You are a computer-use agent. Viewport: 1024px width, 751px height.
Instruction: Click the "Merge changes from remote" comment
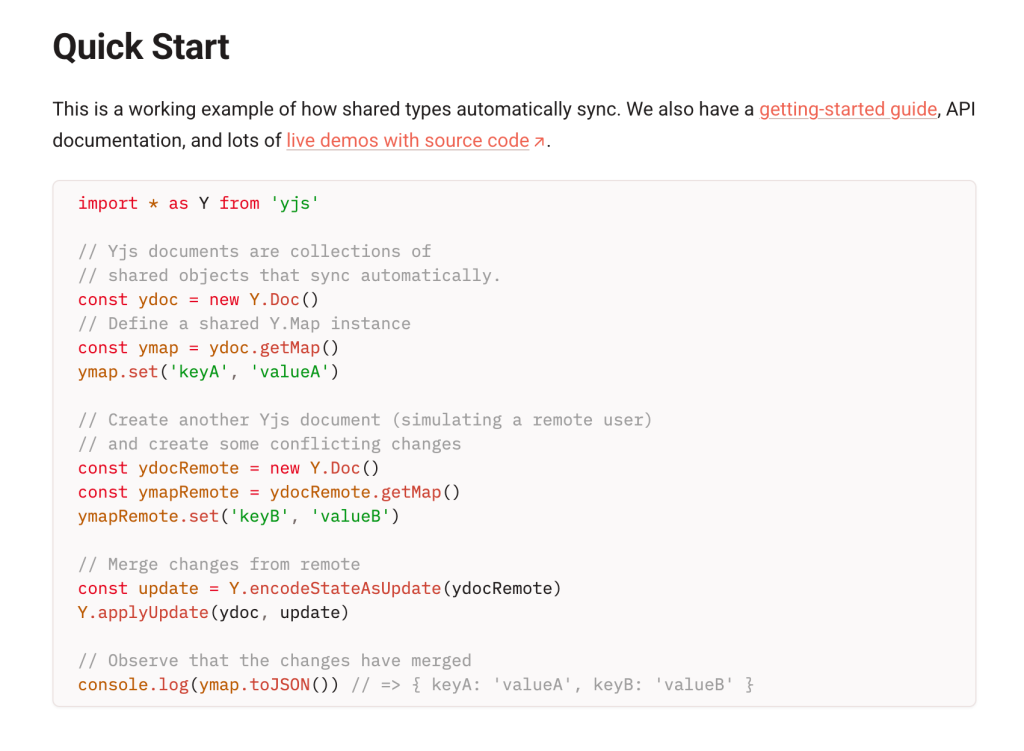(218, 564)
